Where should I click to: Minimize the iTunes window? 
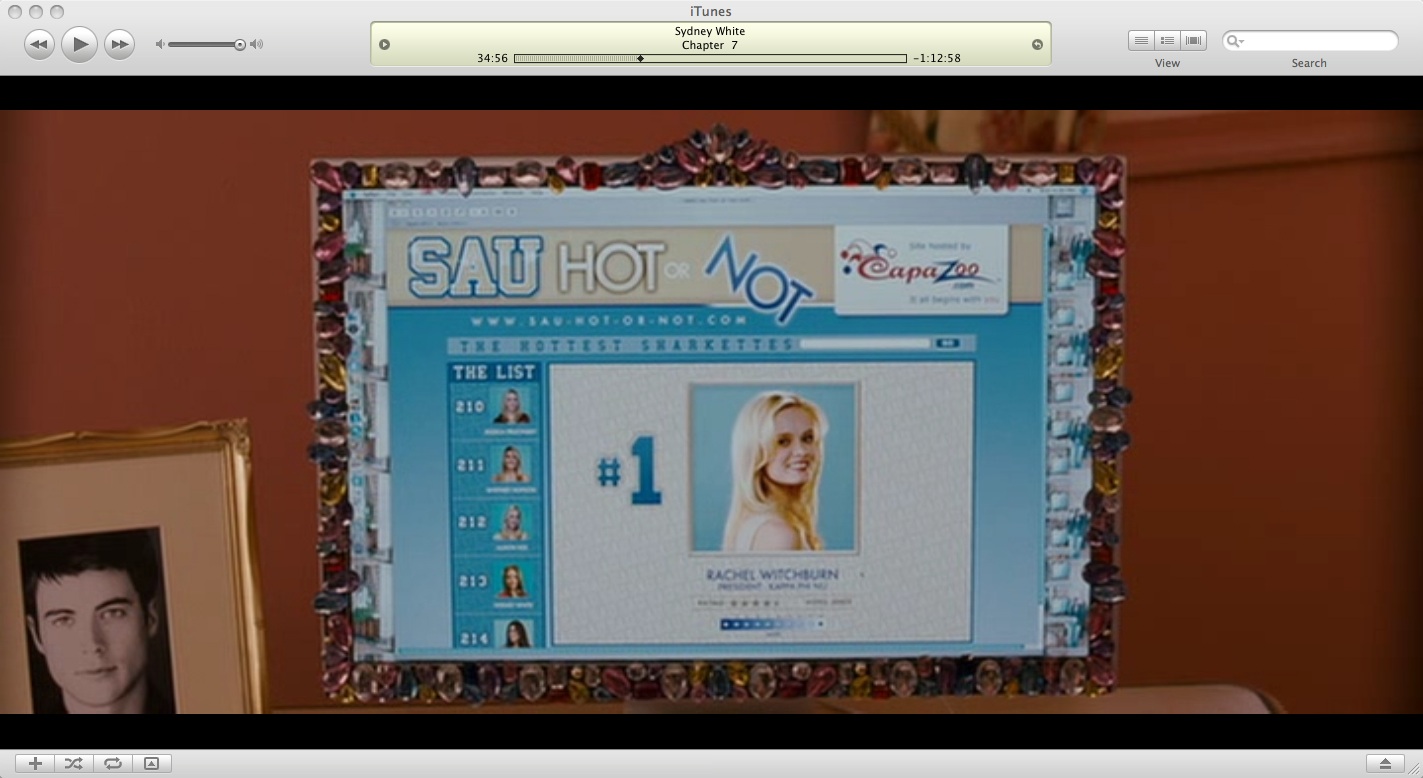(36, 11)
